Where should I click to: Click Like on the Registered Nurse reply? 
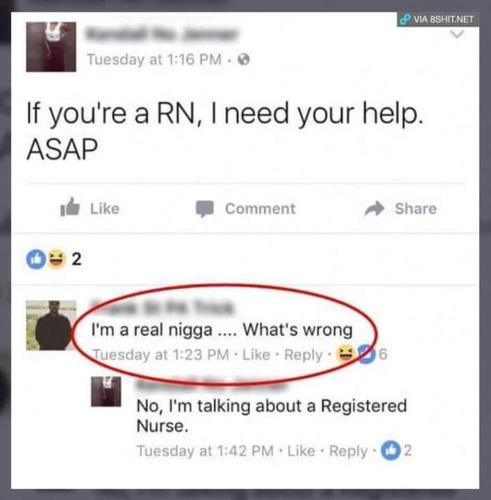point(301,451)
